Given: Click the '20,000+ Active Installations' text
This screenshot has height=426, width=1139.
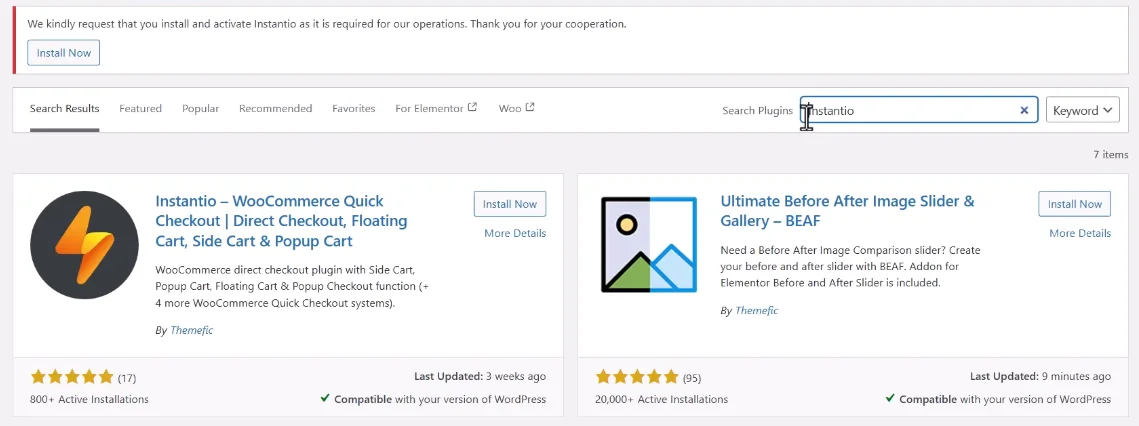Looking at the screenshot, I should coord(662,399).
